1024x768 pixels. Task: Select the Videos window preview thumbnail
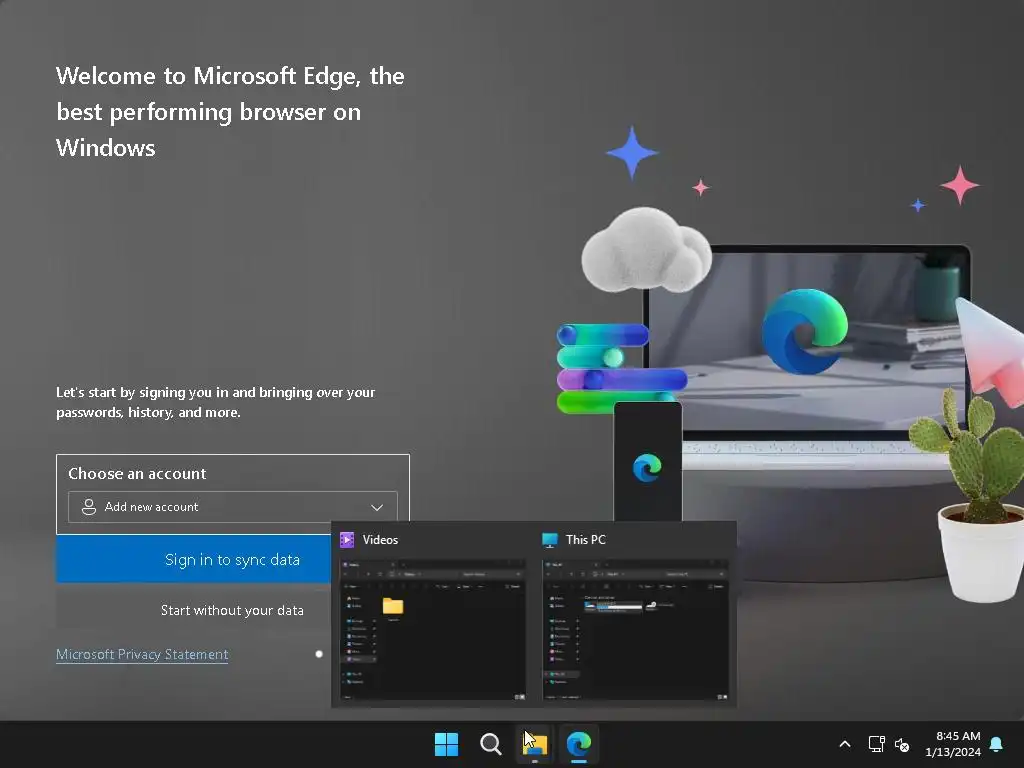tap(433, 630)
